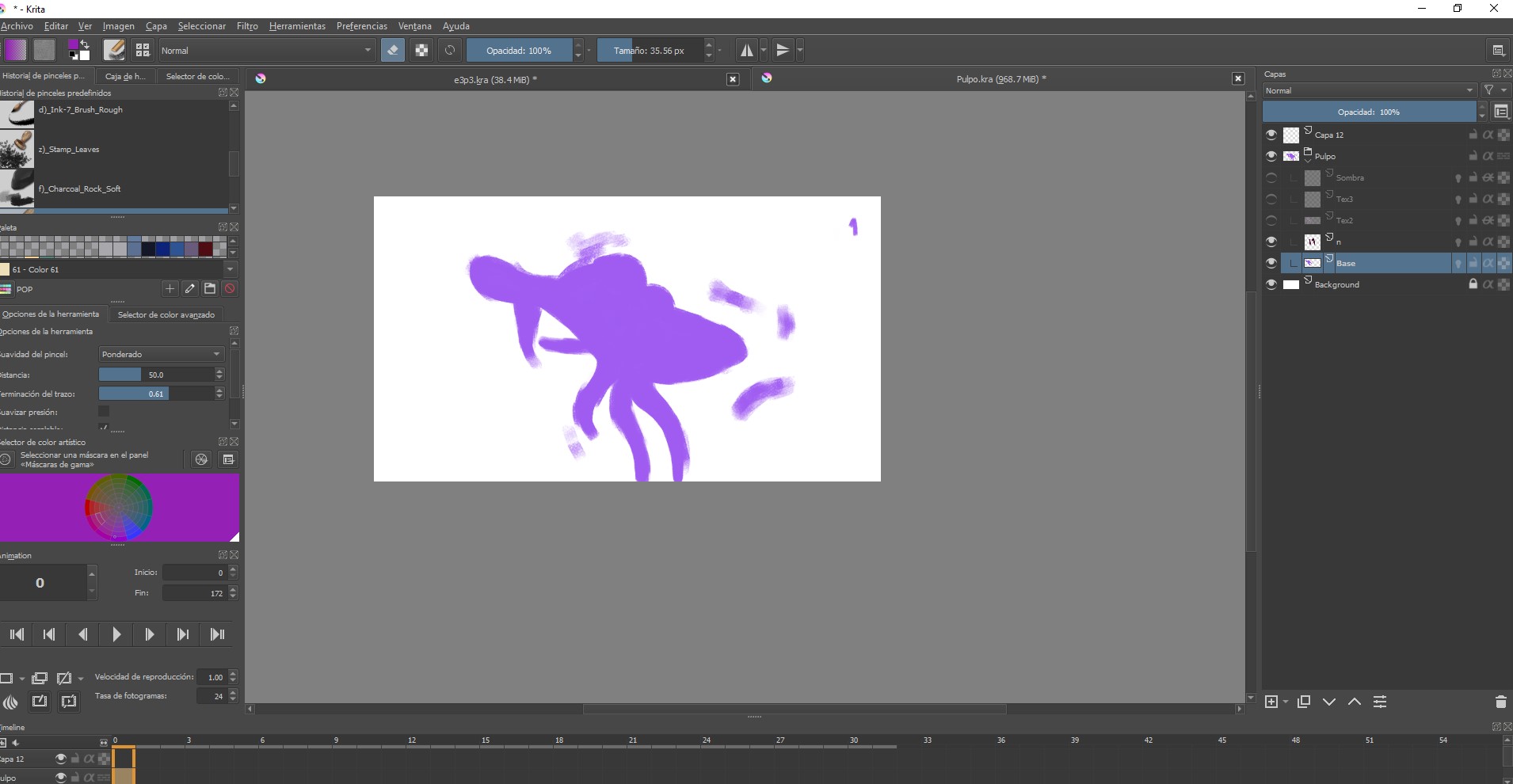The height and width of the screenshot is (784, 1513).
Task: Delete layer with the trash icon
Action: click(x=1500, y=702)
